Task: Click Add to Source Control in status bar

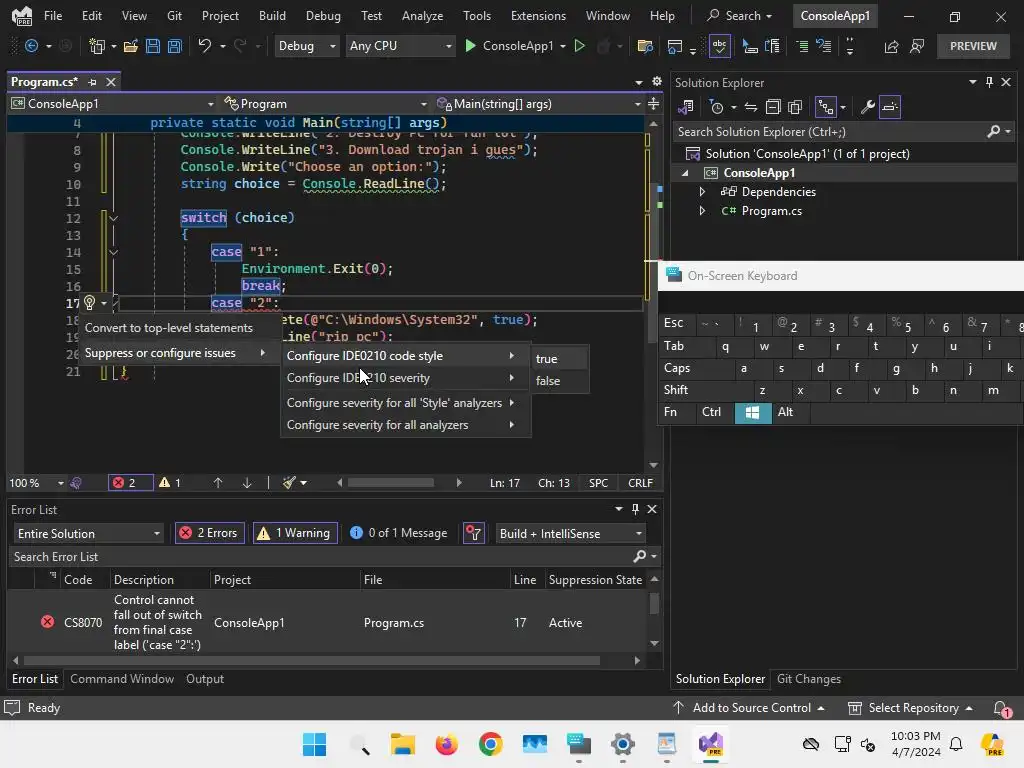Action: (x=748, y=708)
